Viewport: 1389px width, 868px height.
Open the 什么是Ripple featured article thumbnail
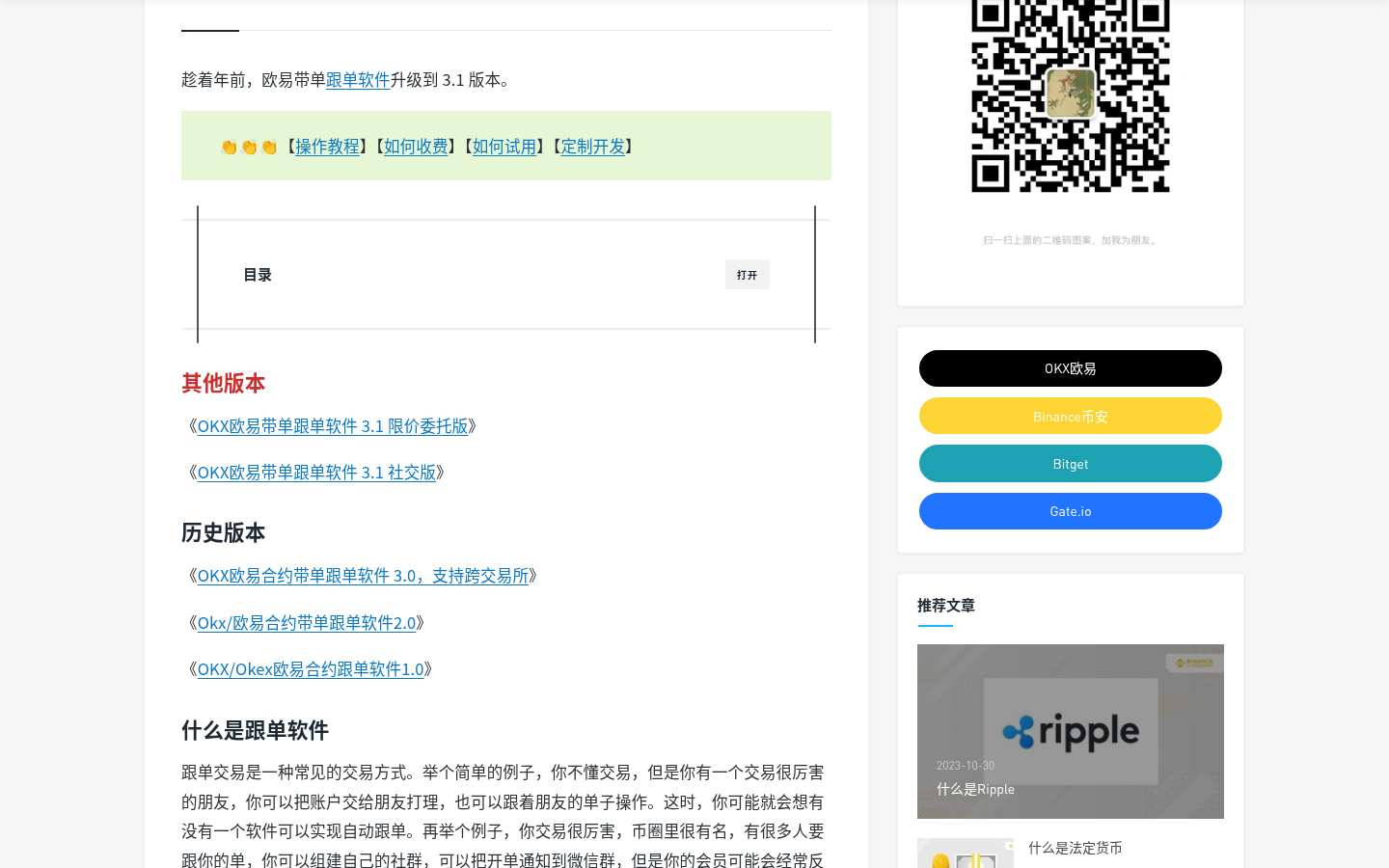coord(1071,731)
